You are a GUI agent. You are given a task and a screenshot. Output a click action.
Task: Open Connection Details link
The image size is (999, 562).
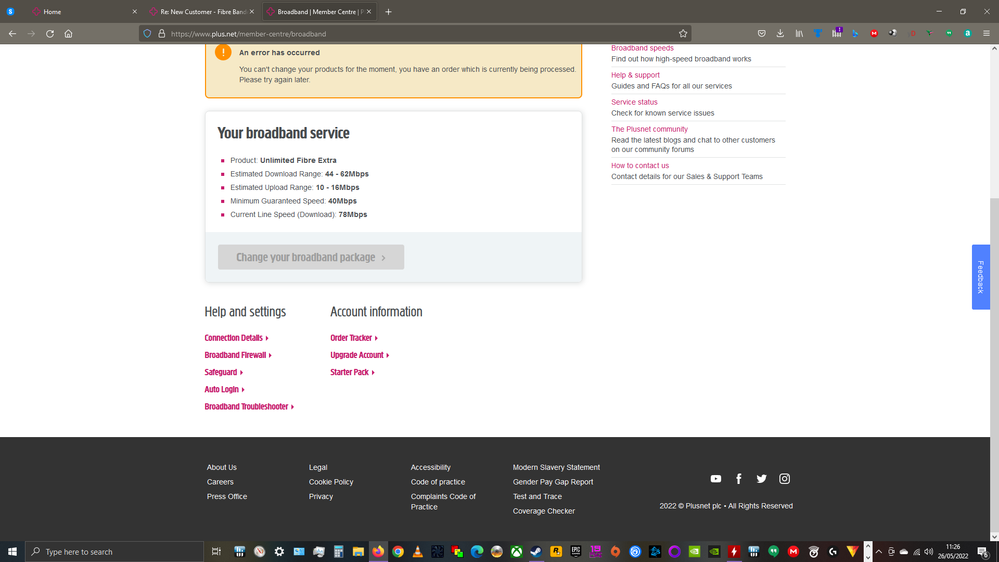coord(234,338)
